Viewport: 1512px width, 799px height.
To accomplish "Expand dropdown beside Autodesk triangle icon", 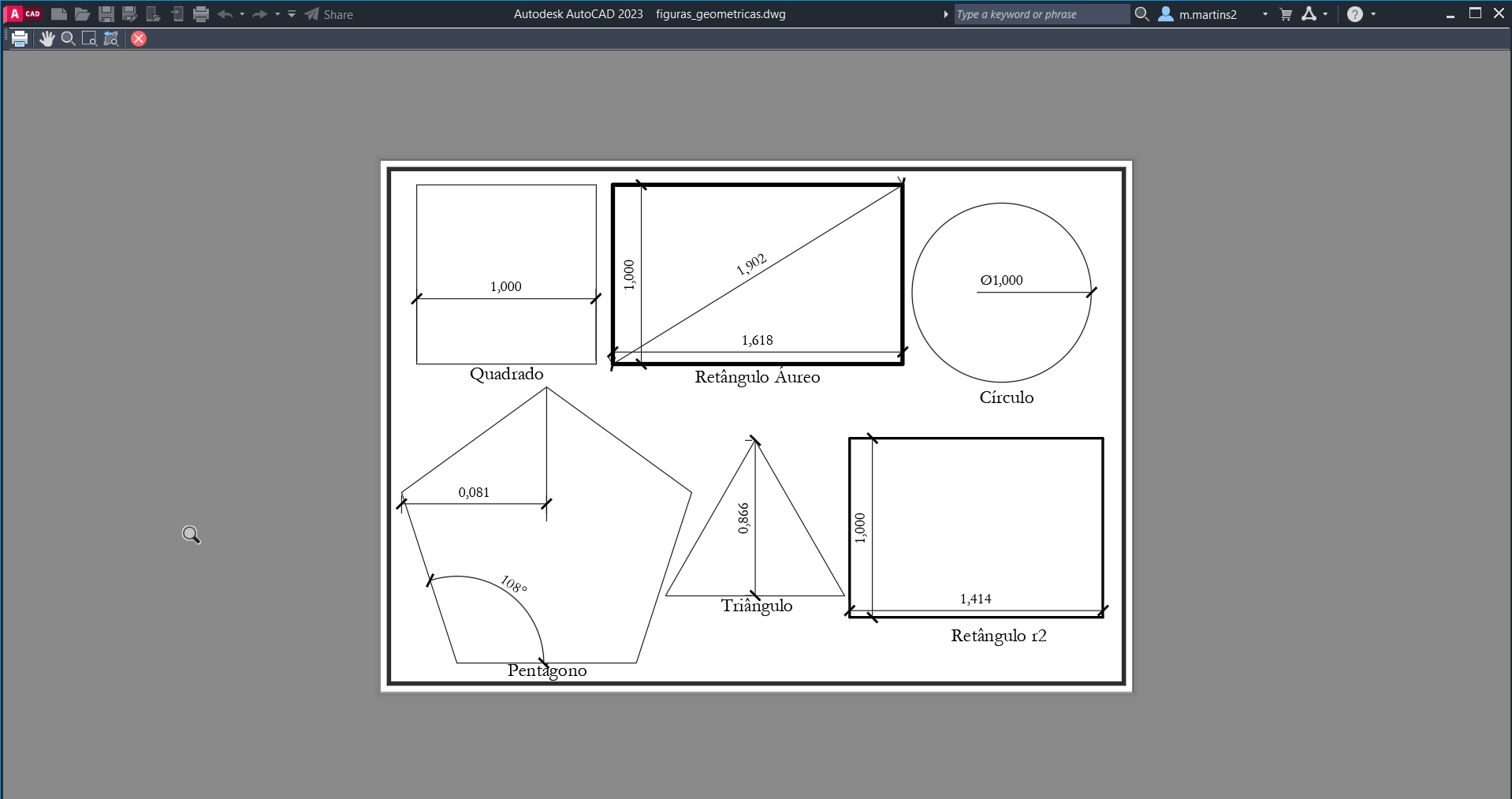I will pos(1325,14).
